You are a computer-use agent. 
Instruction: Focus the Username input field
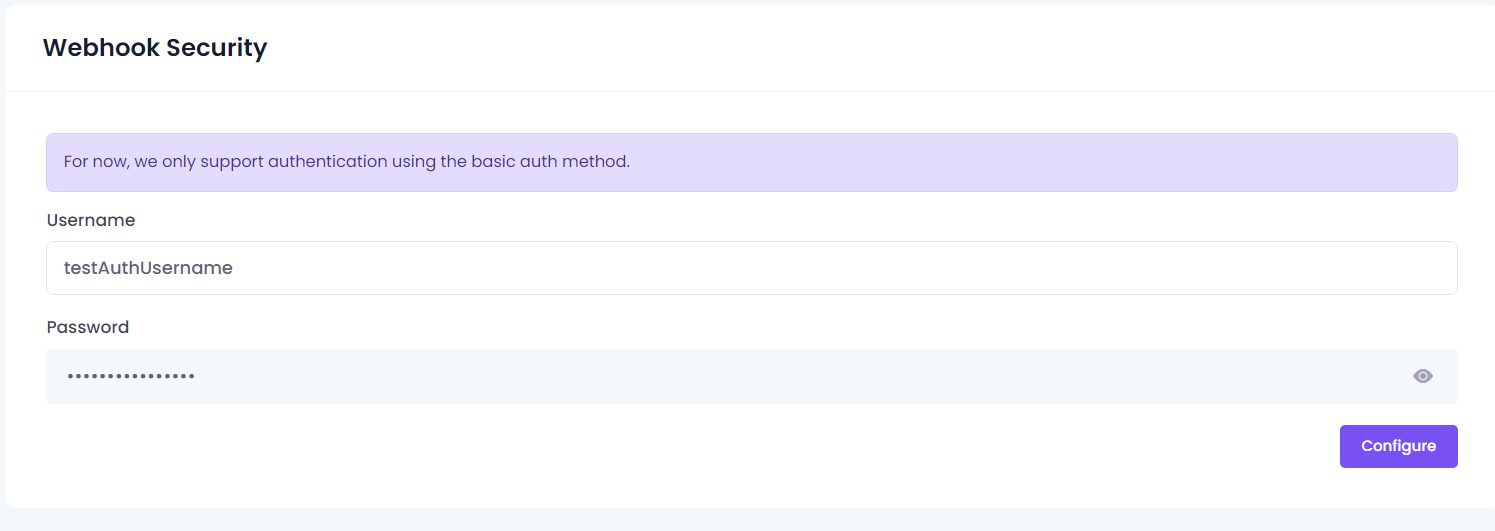[x=751, y=268]
